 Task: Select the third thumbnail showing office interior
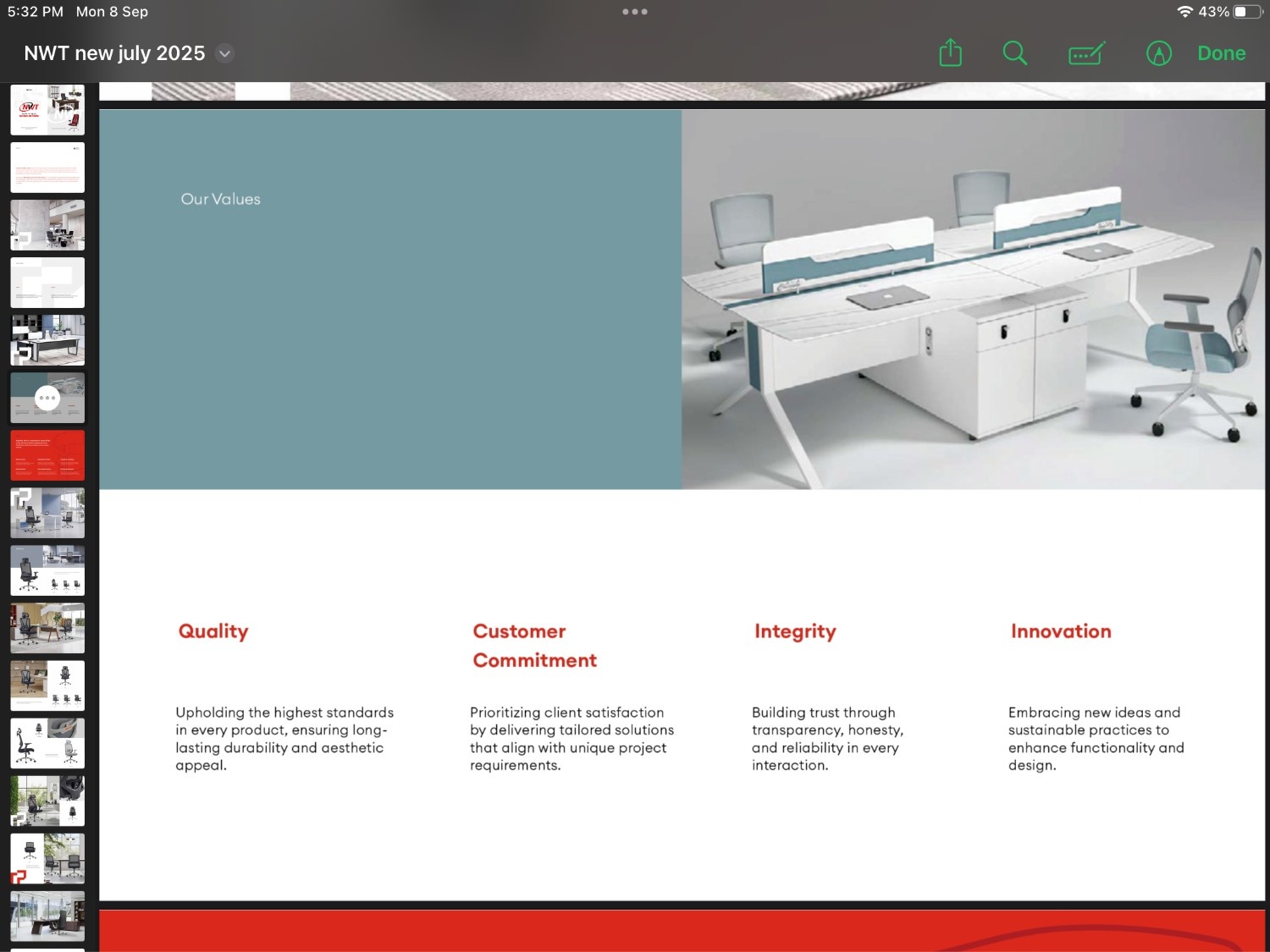tap(47, 225)
